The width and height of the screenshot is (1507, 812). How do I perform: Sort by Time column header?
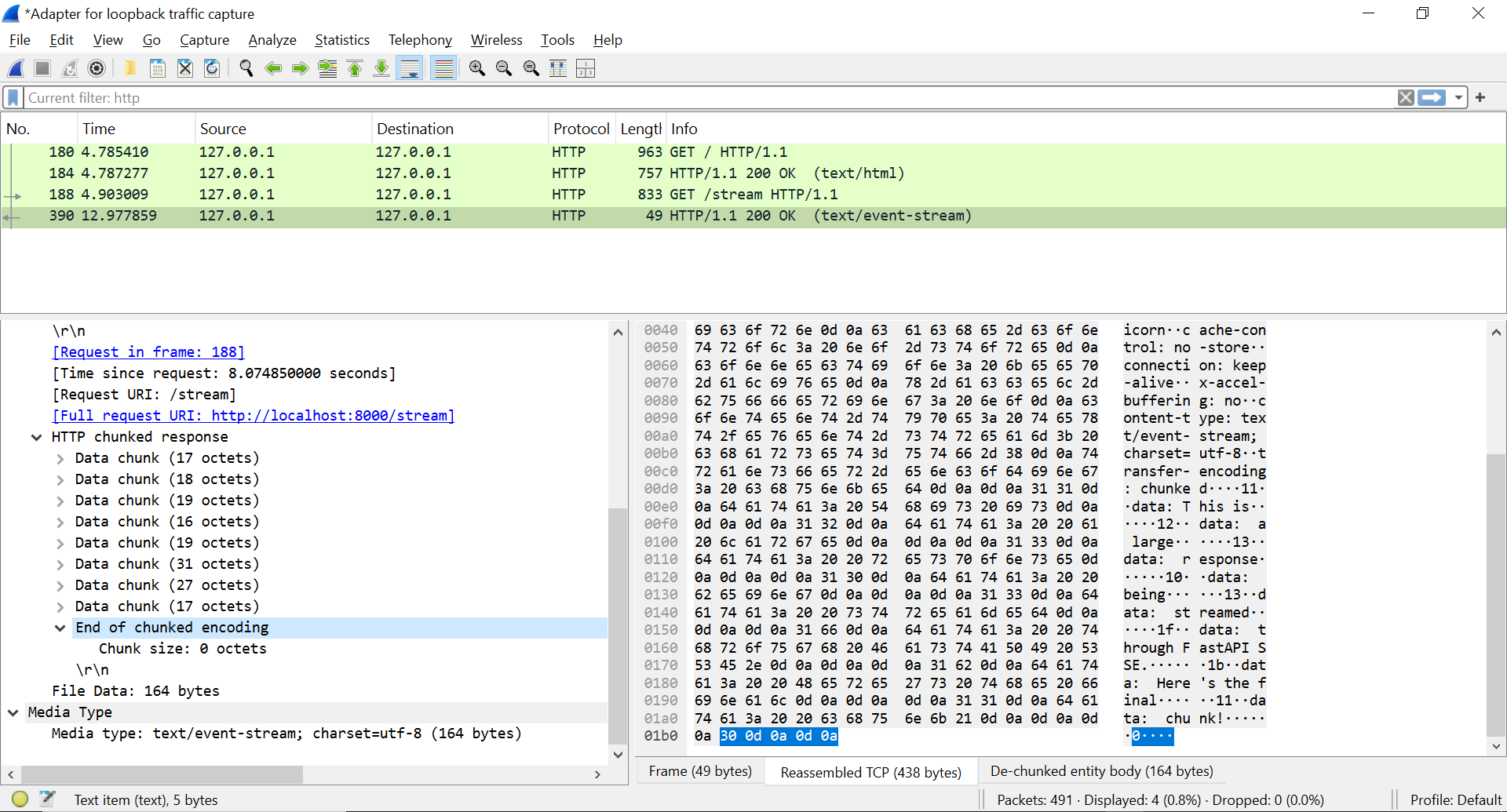[135, 129]
